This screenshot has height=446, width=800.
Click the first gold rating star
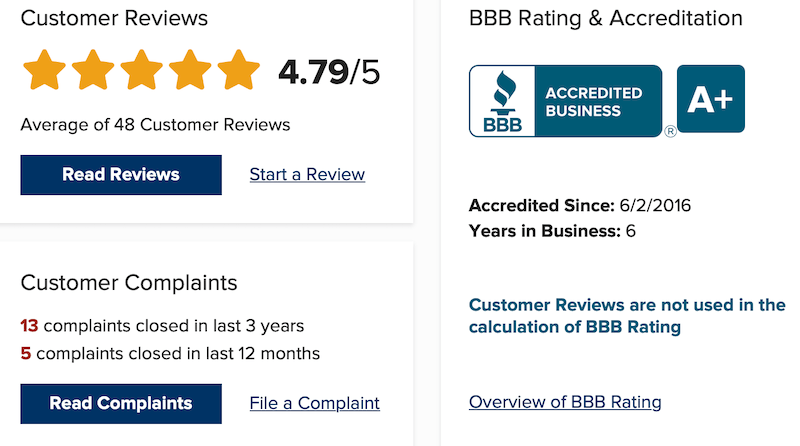[44, 70]
